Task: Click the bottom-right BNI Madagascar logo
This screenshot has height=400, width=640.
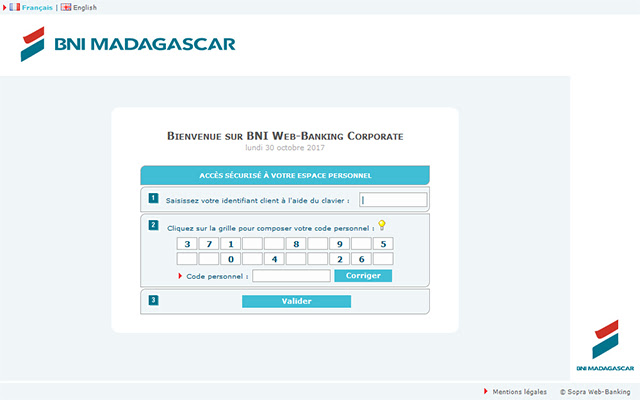Action: (605, 346)
